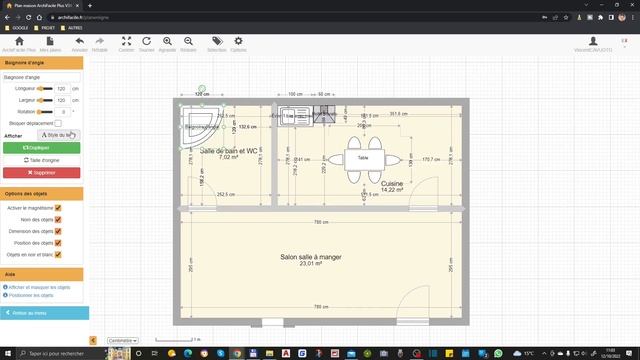Click the Longueur value field
This screenshot has height=360, width=640.
pos(62,89)
